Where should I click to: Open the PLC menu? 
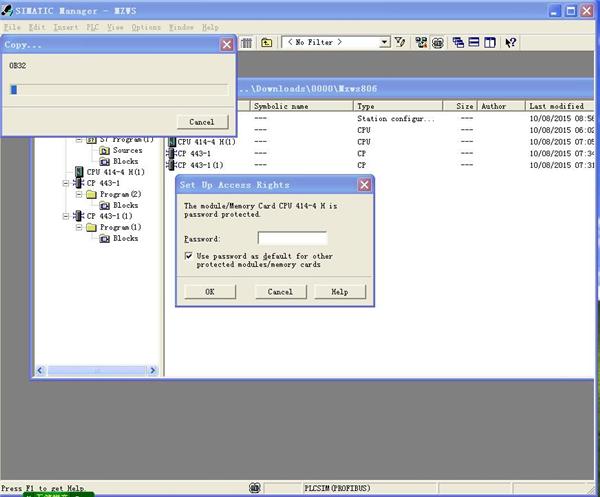(x=93, y=27)
